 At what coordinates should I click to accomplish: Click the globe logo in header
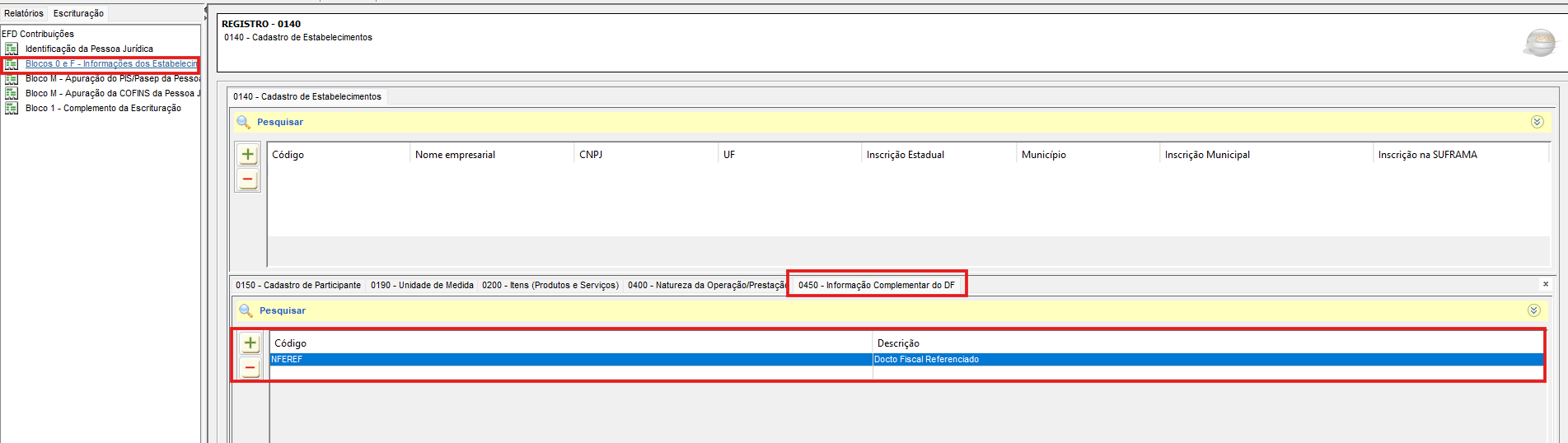coord(1539,42)
